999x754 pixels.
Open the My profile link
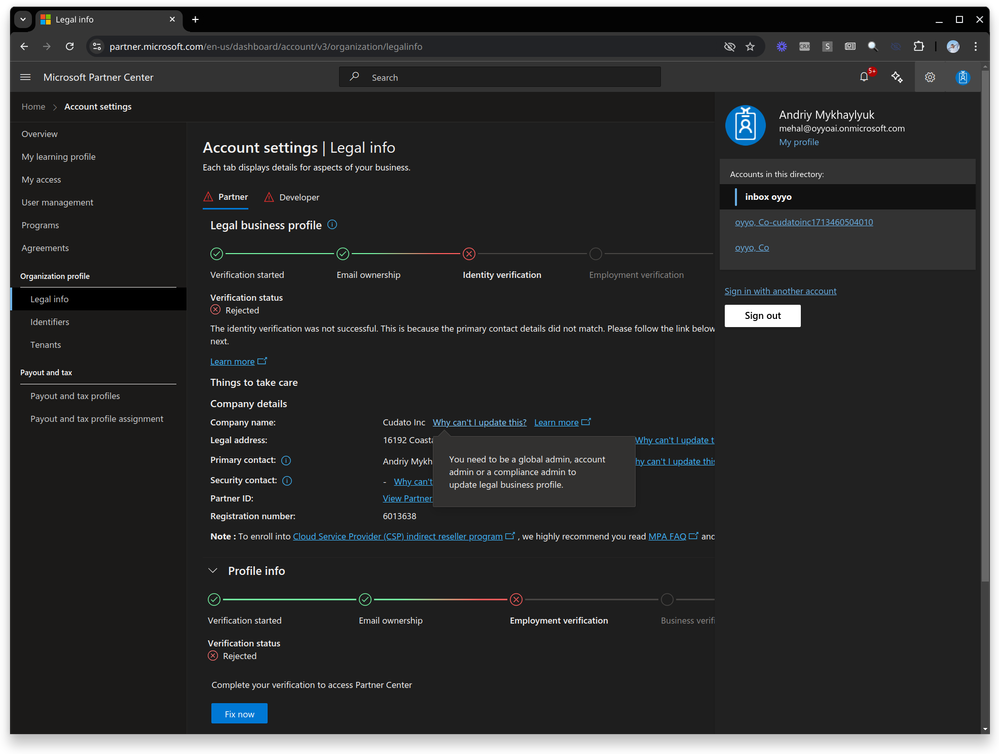click(x=799, y=142)
